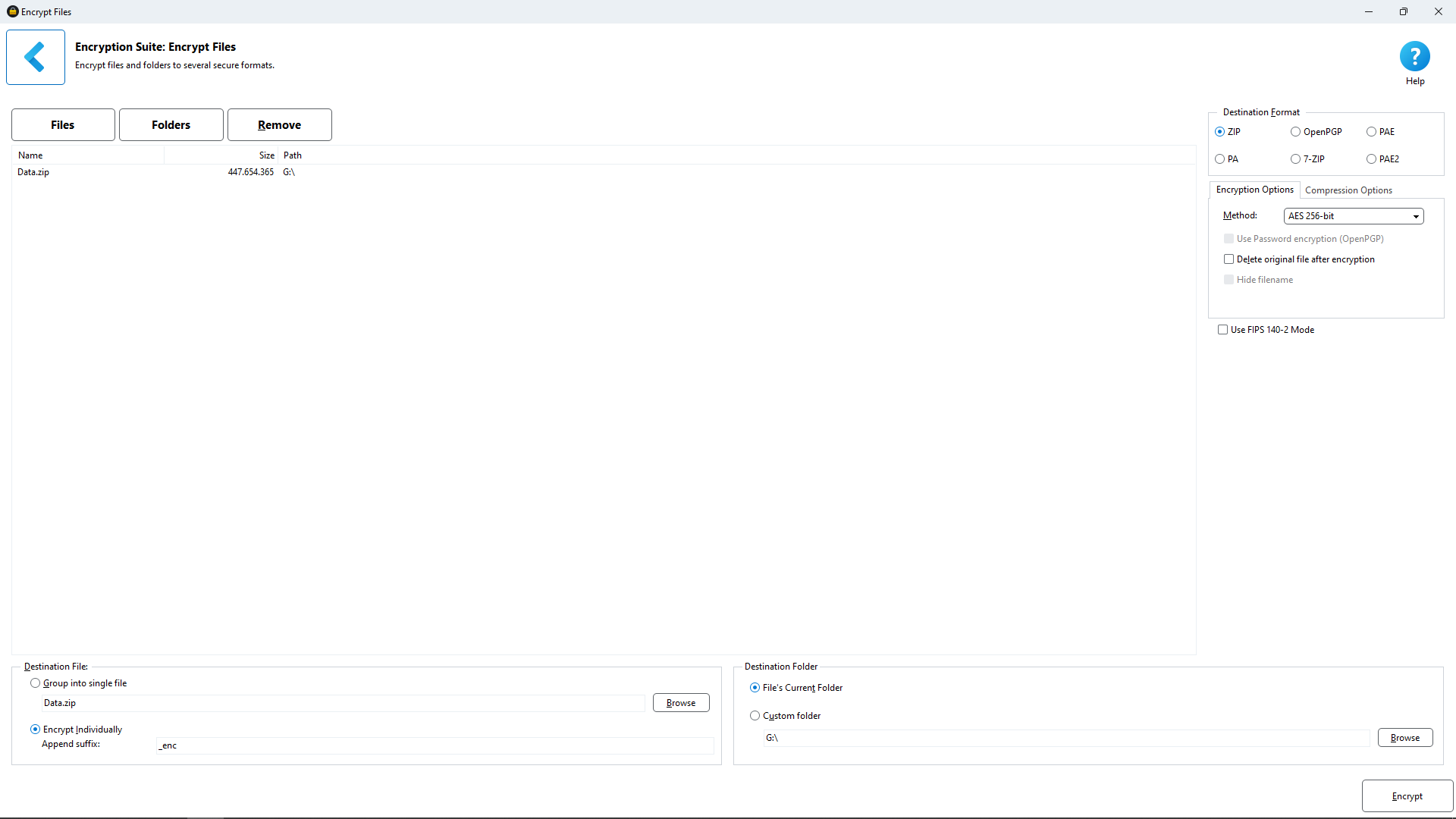
Task: Click the Folders button
Action: tap(171, 124)
